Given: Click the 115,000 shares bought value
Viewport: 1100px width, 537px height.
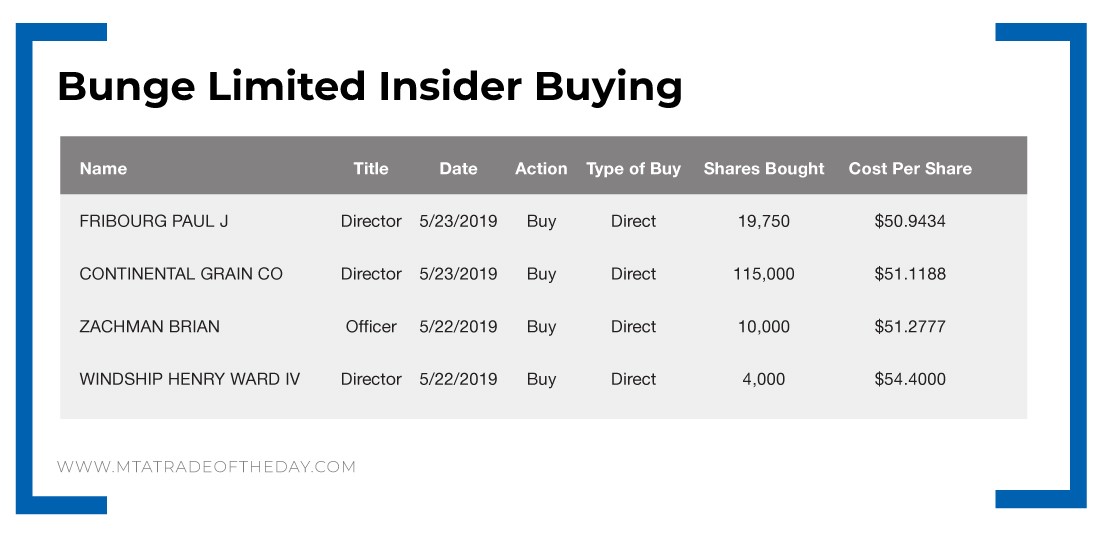Looking at the screenshot, I should [x=764, y=274].
